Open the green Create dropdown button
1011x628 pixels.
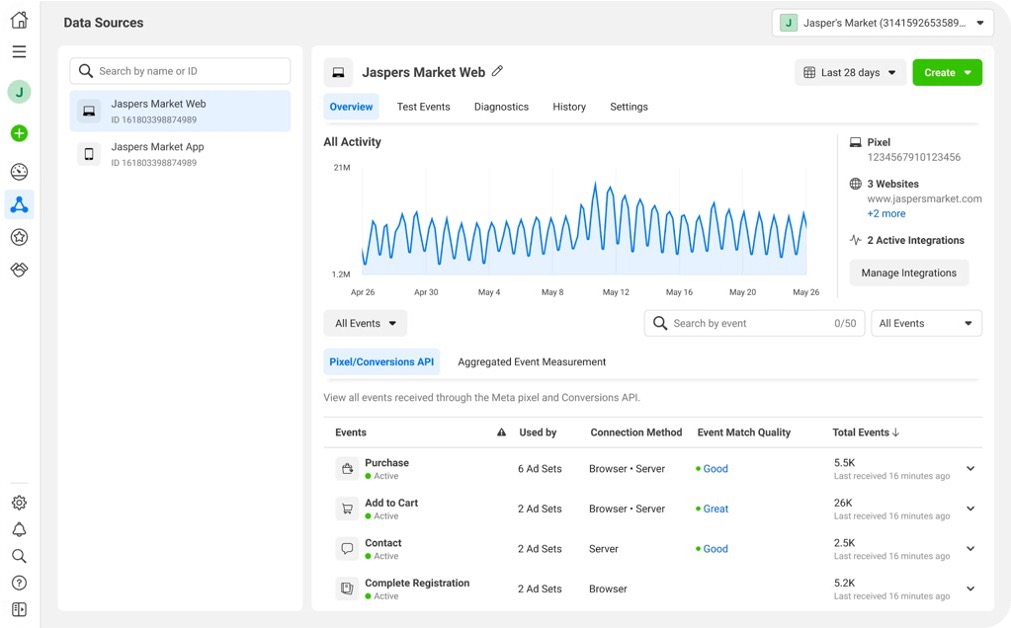pyautogui.click(x=947, y=73)
